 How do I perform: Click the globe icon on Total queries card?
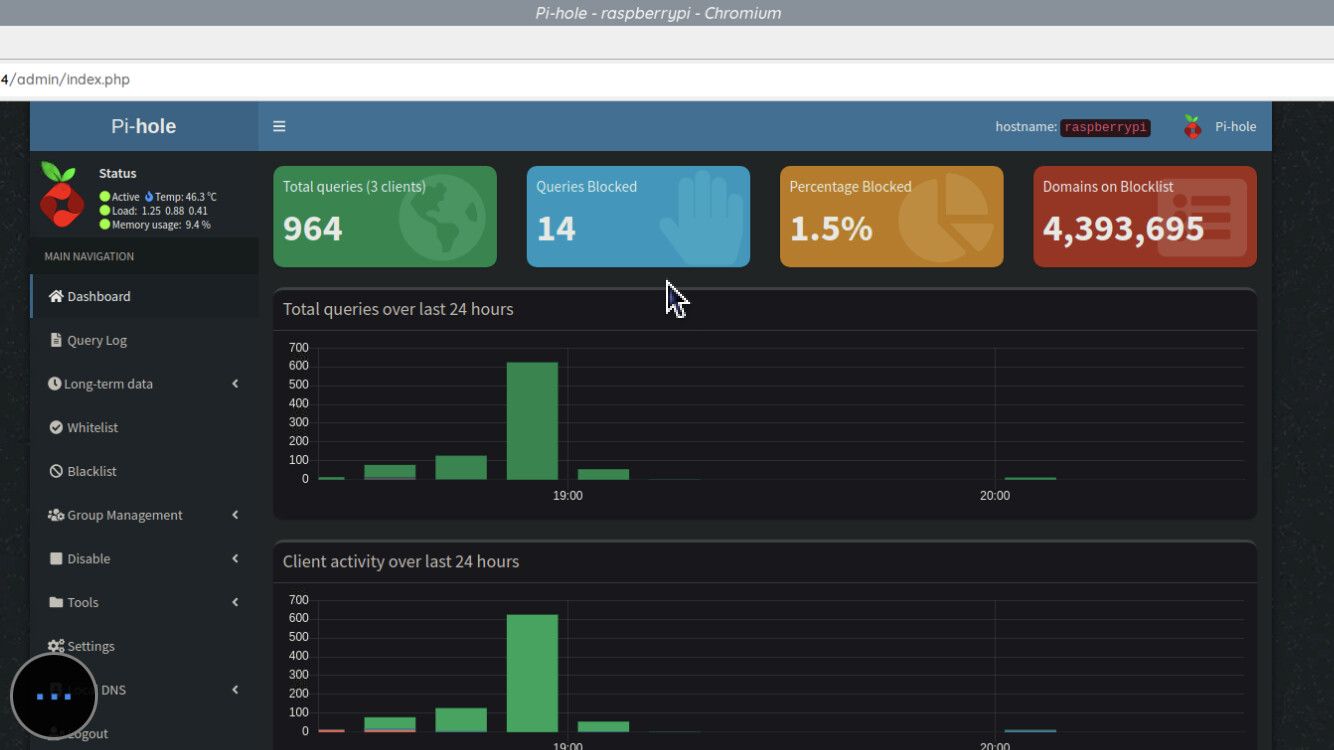442,218
